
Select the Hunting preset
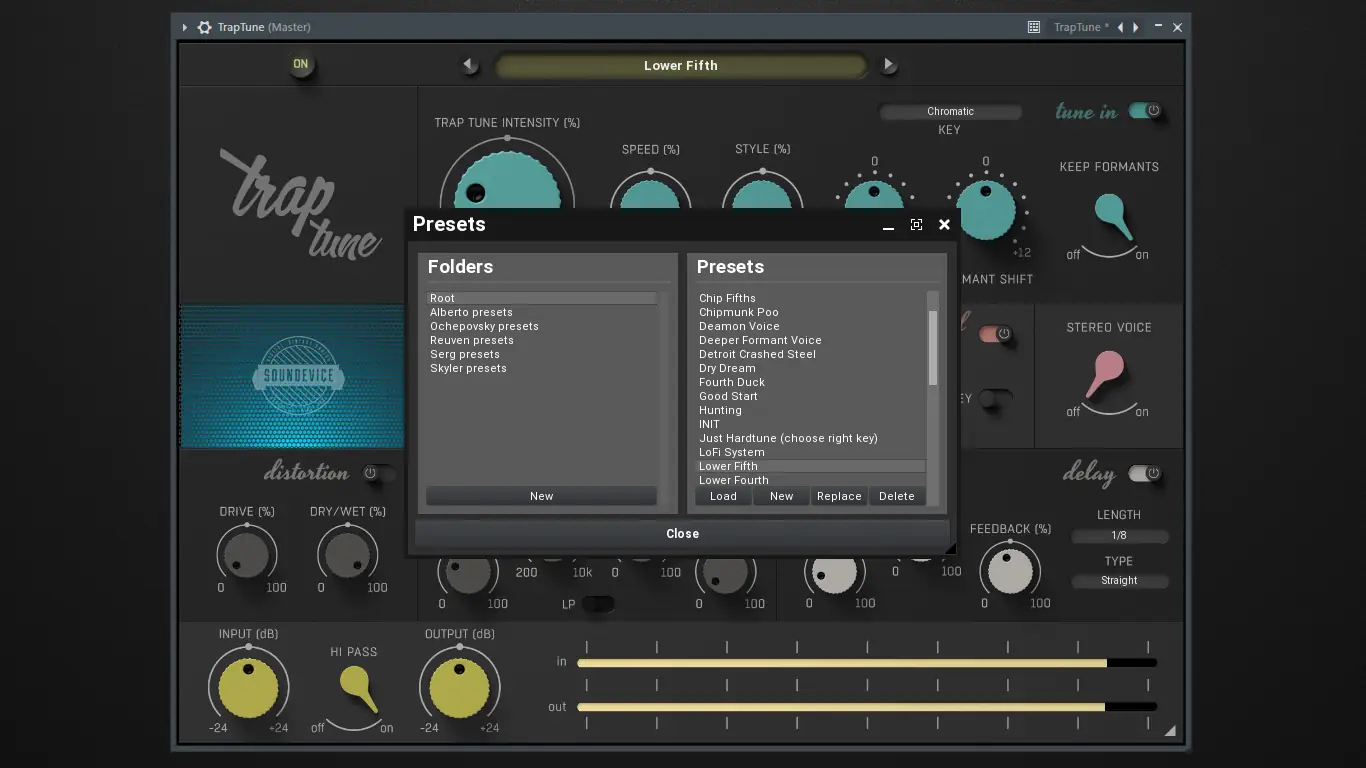click(x=811, y=410)
